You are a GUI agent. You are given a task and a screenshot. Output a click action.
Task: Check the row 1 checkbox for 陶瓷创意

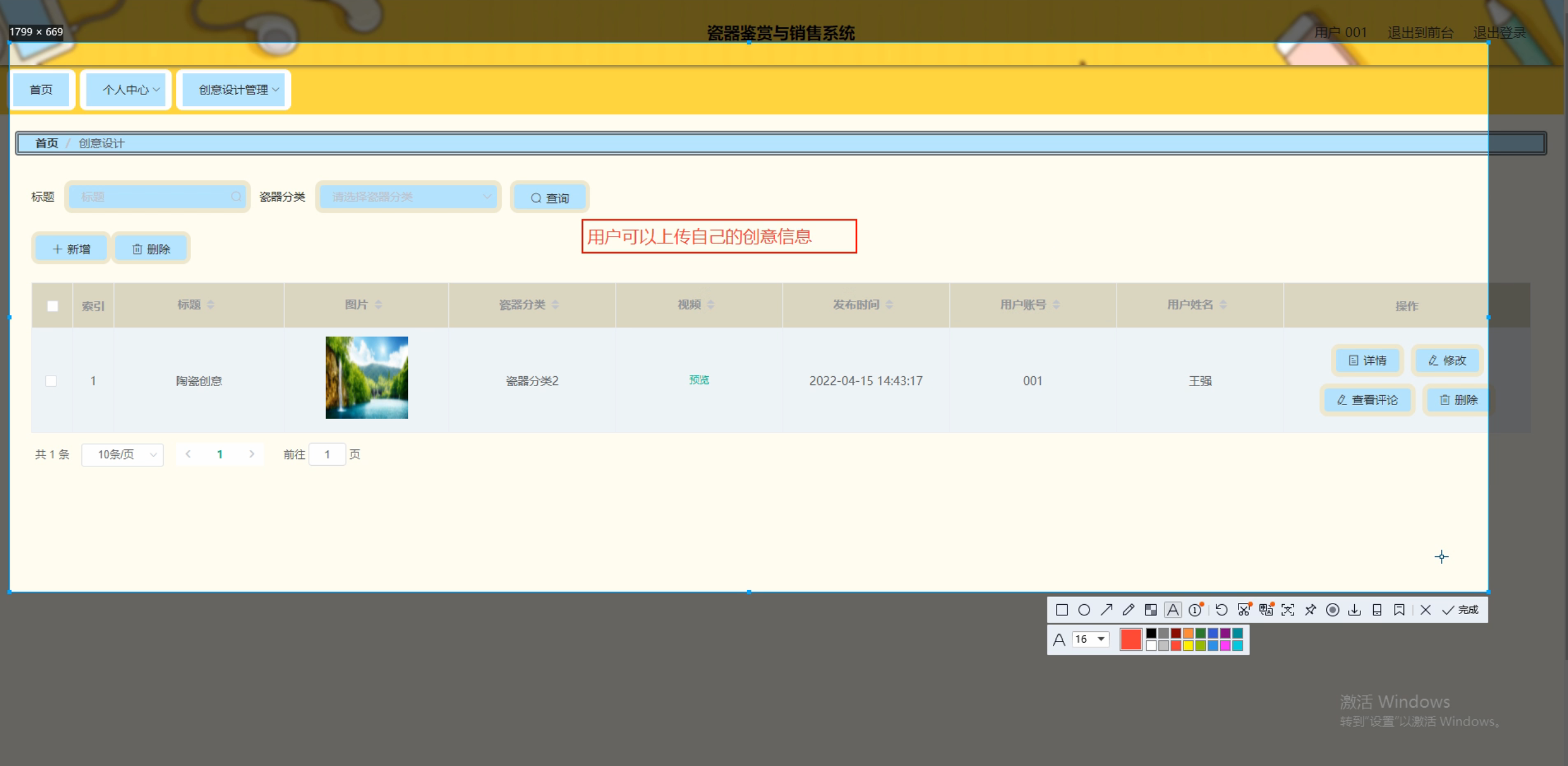[x=51, y=381]
